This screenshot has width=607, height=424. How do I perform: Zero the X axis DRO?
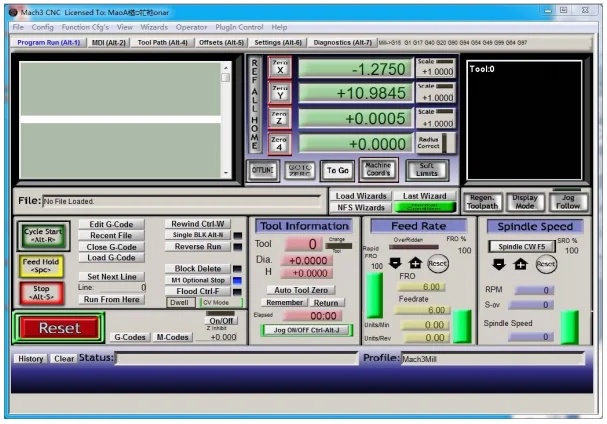(x=280, y=68)
